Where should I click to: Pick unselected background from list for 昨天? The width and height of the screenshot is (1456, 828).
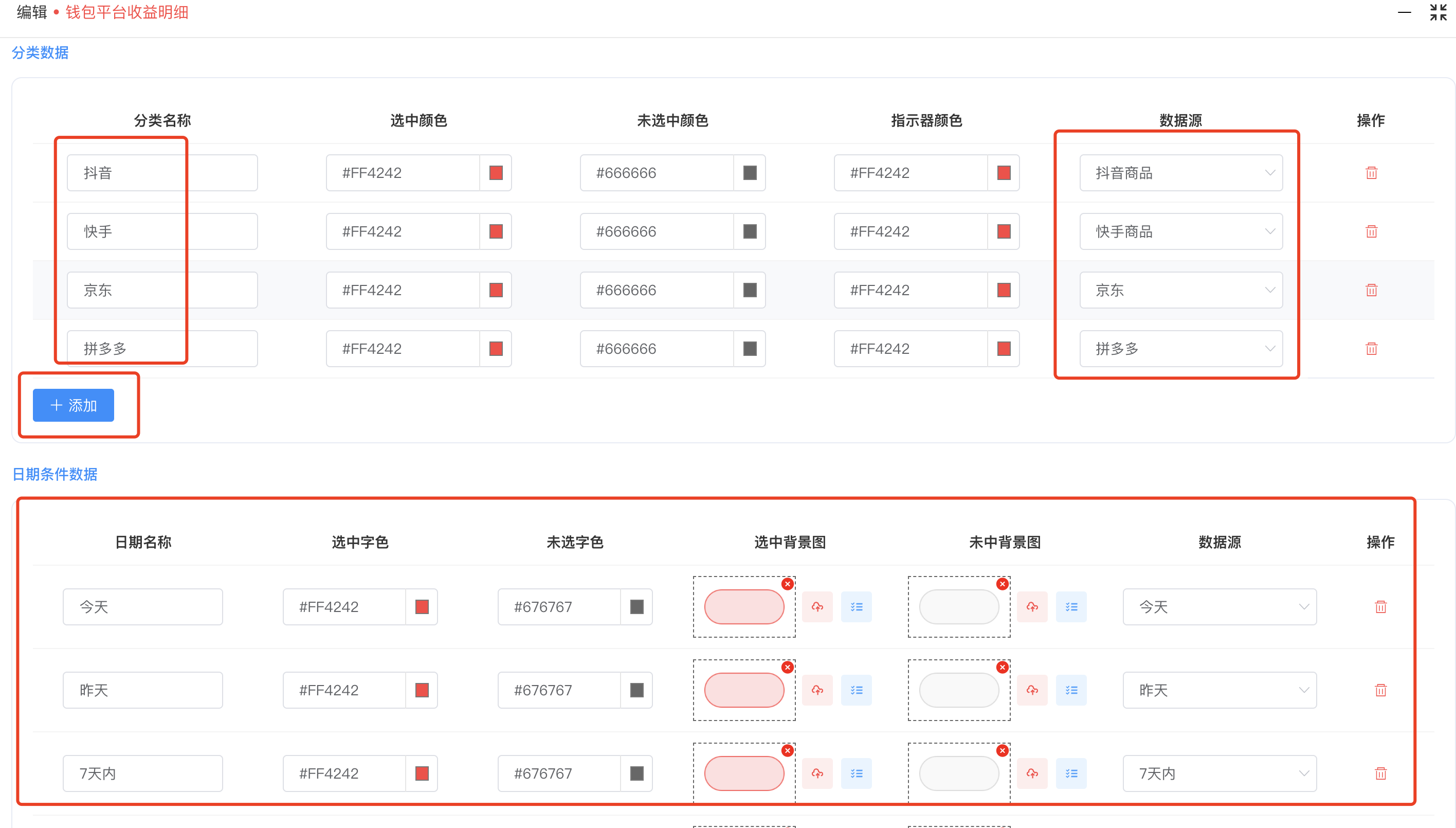point(1071,690)
